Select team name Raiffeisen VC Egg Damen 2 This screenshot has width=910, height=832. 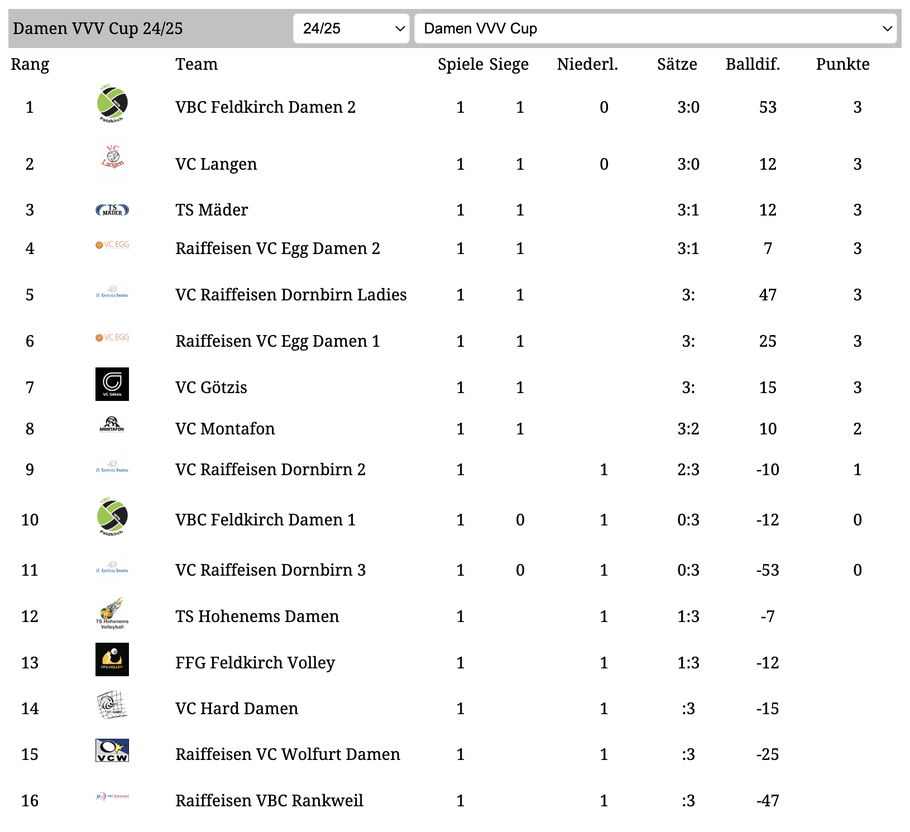point(277,248)
